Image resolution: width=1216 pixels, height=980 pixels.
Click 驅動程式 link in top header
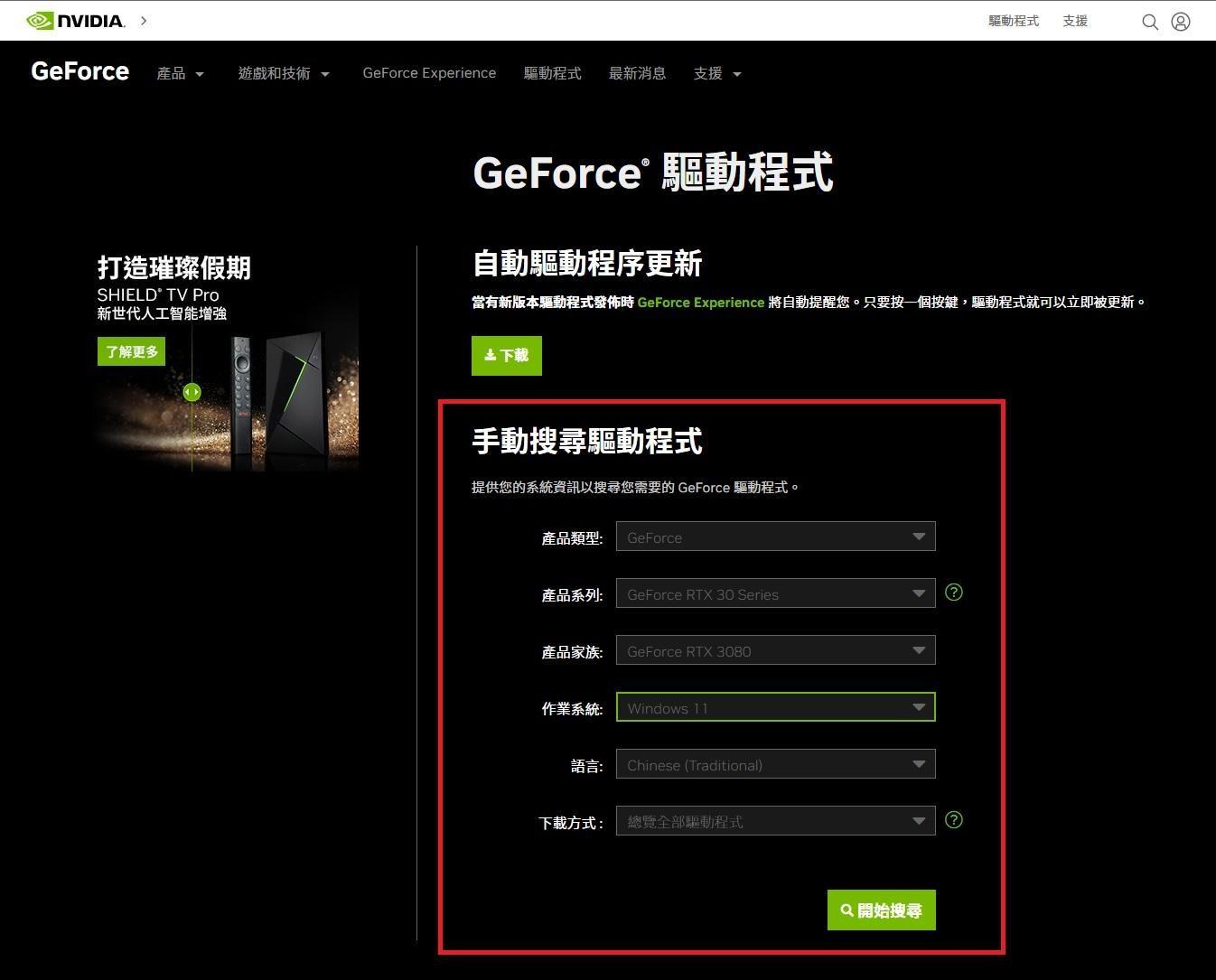pos(1014,21)
